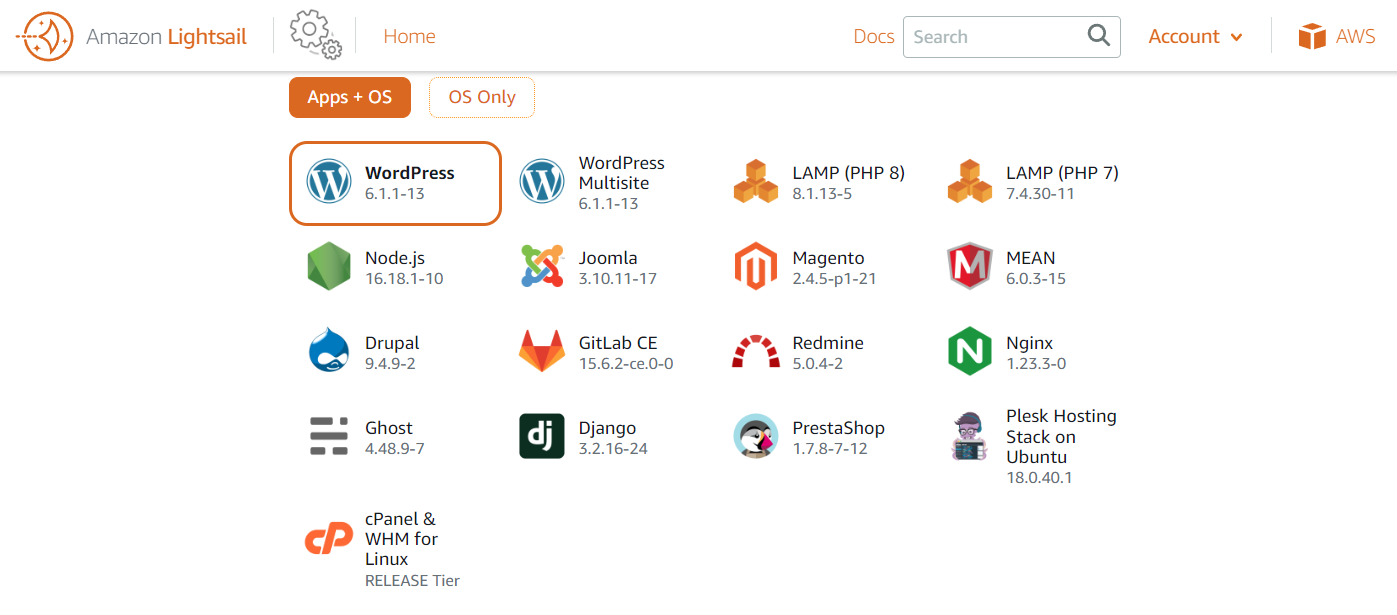Open the Docs link
Screen dimensions: 1397x615
click(x=873, y=37)
